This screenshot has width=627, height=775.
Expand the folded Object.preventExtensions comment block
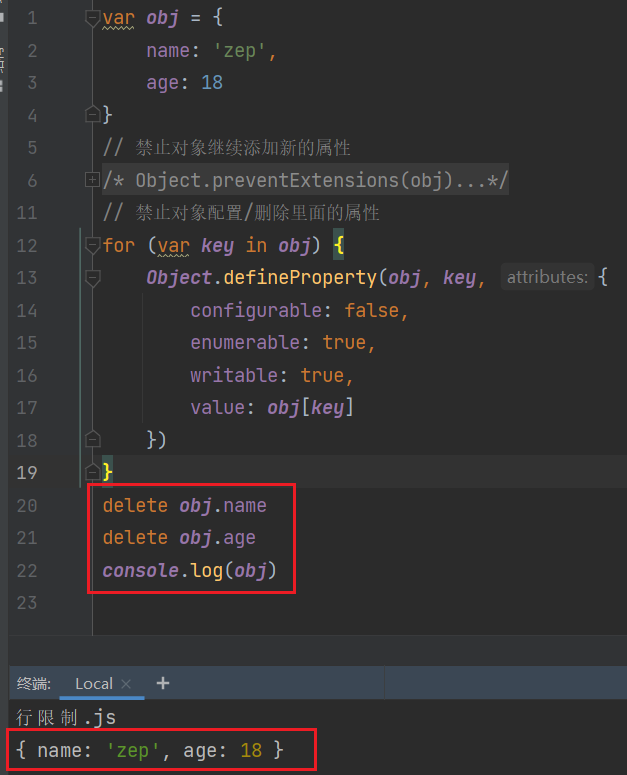pyautogui.click(x=92, y=180)
